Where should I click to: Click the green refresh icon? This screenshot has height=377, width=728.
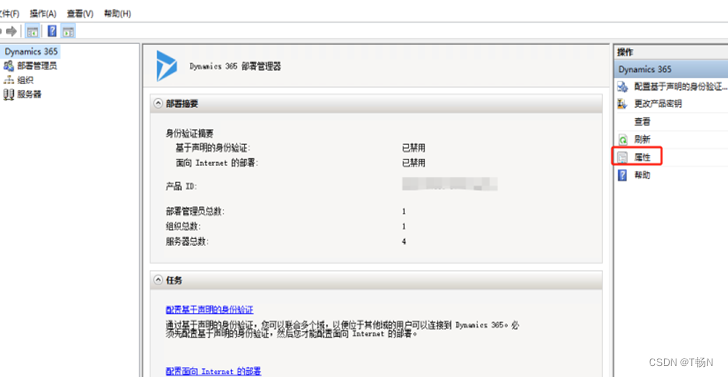(623, 139)
